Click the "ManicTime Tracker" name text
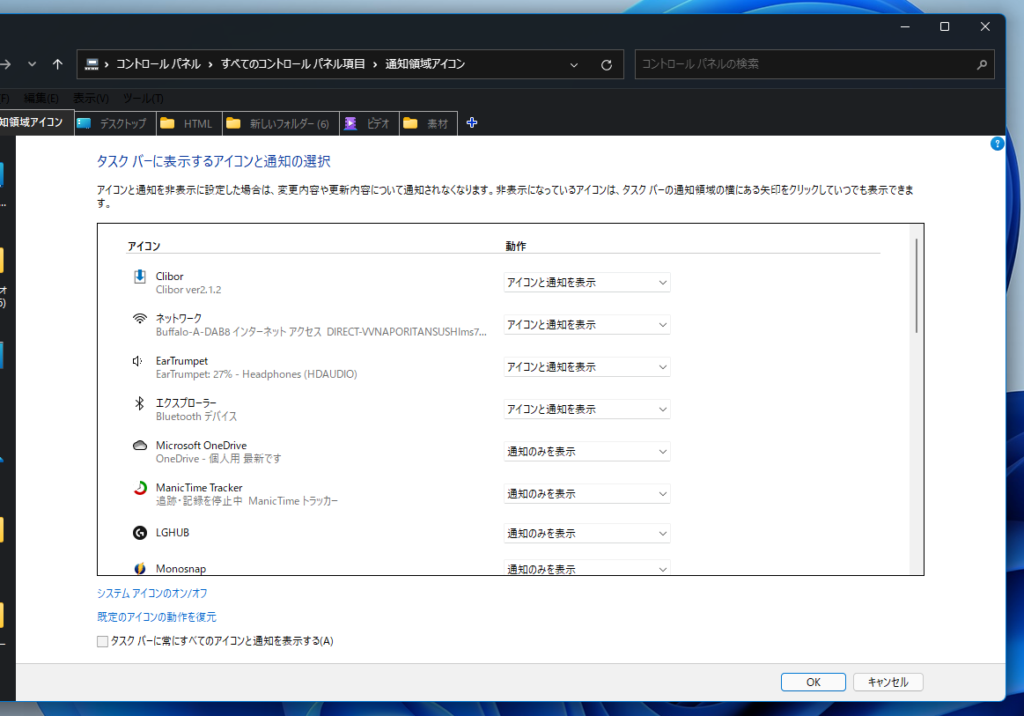Viewport: 1024px width, 716px height. click(x=199, y=488)
